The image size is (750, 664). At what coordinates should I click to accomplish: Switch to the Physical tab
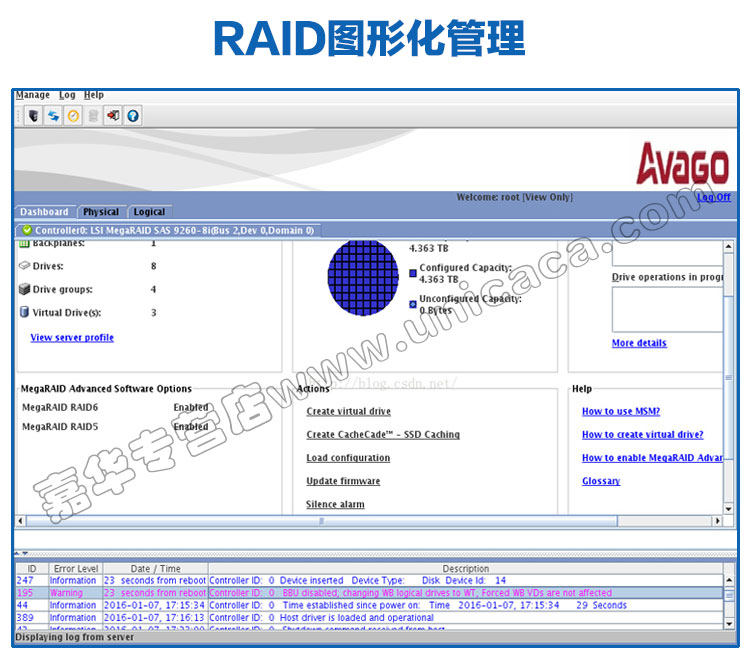[x=101, y=211]
